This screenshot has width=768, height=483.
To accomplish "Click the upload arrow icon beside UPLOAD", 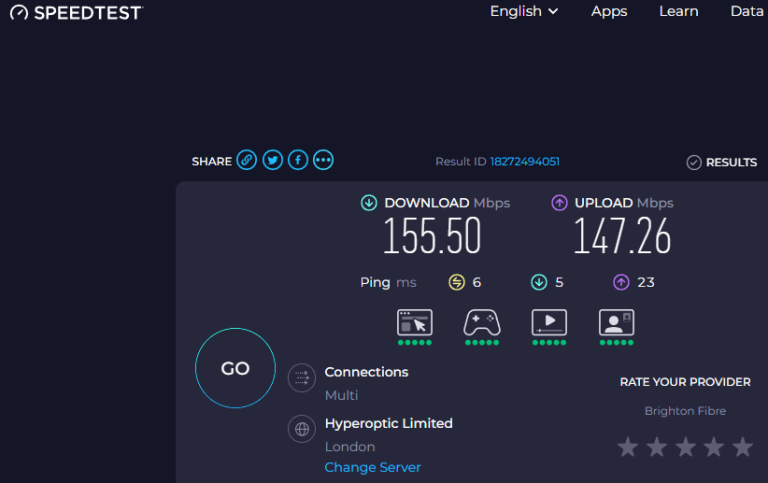I will pyautogui.click(x=559, y=203).
